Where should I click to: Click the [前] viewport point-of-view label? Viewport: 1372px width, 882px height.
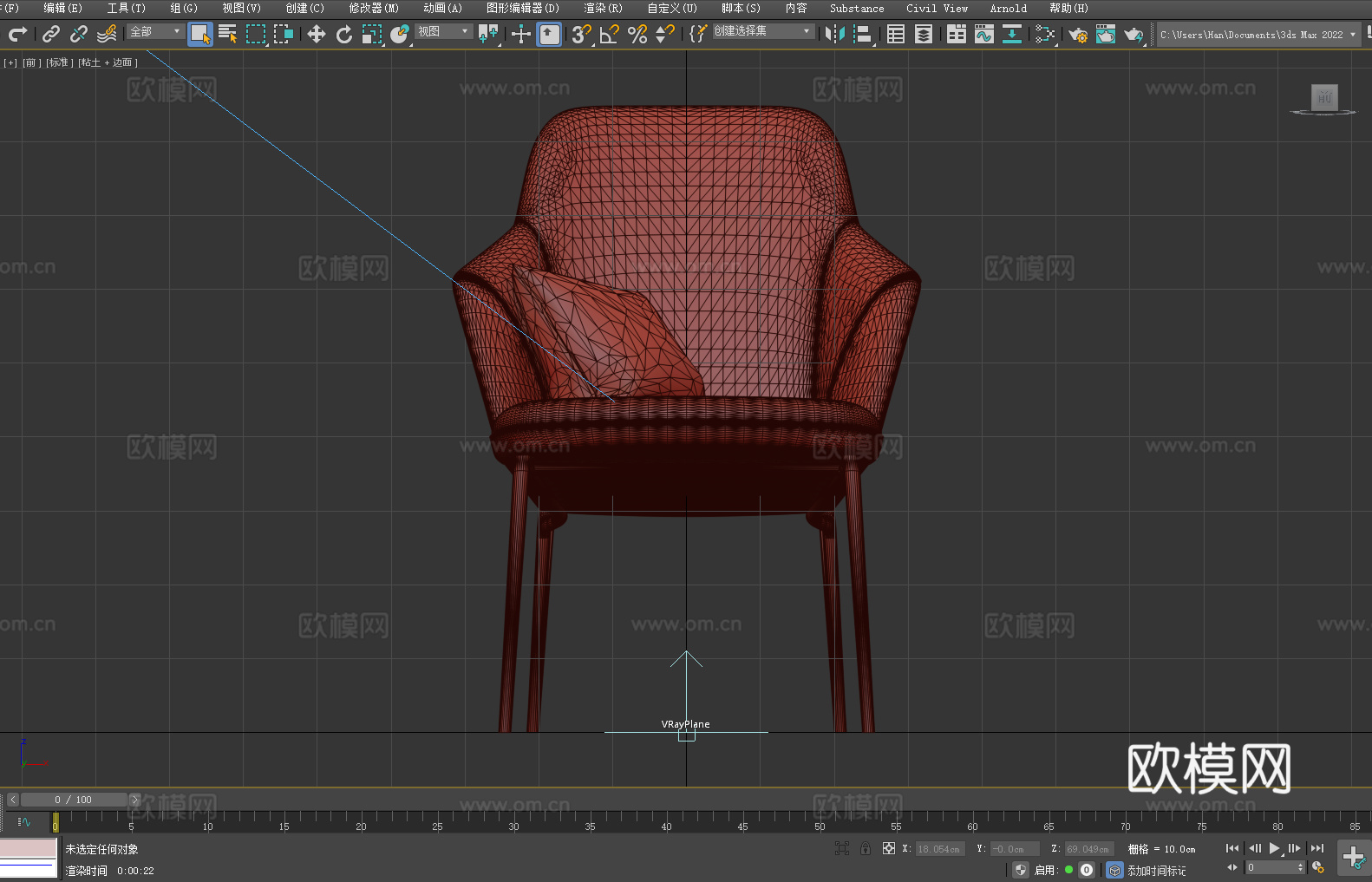tap(30, 62)
